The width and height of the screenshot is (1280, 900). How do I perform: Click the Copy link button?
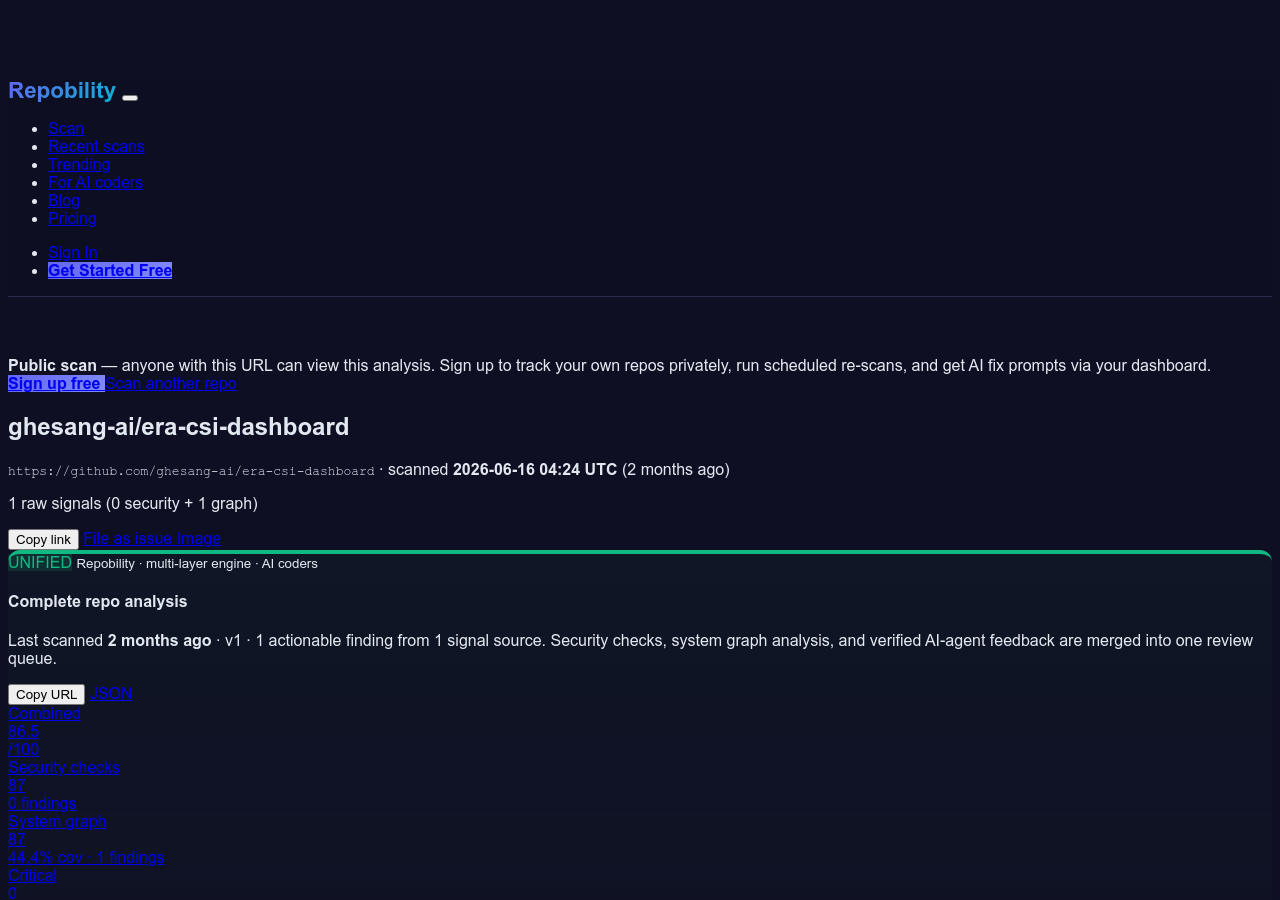pyautogui.click(x=43, y=539)
